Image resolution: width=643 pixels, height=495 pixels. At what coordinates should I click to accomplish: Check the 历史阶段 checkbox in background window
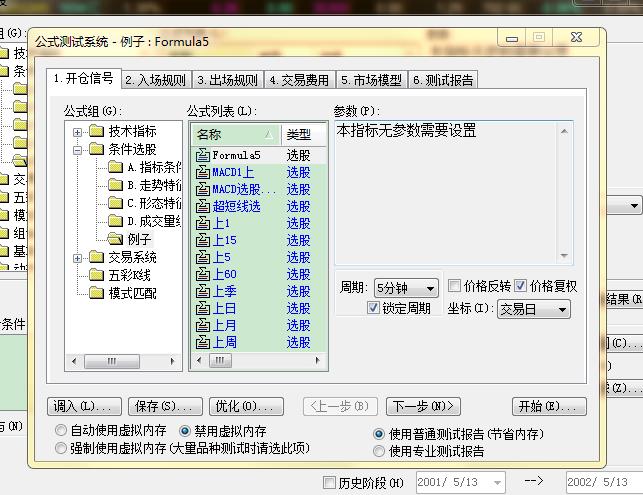click(329, 482)
